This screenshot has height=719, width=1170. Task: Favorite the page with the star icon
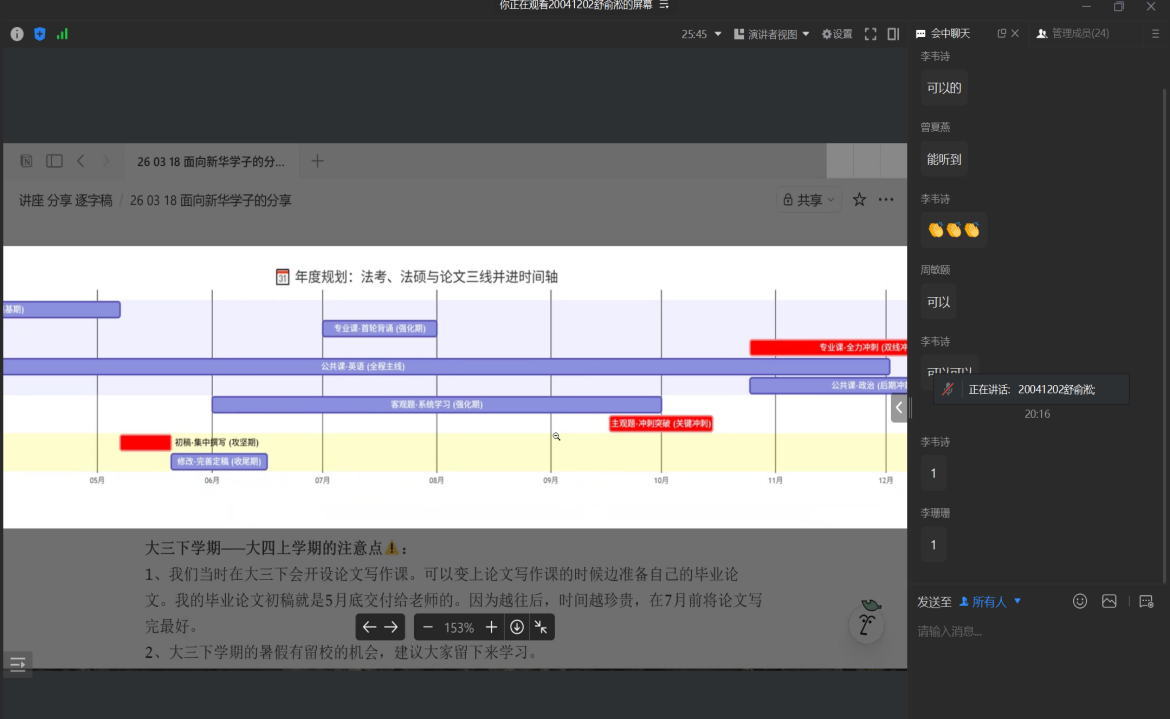click(860, 200)
